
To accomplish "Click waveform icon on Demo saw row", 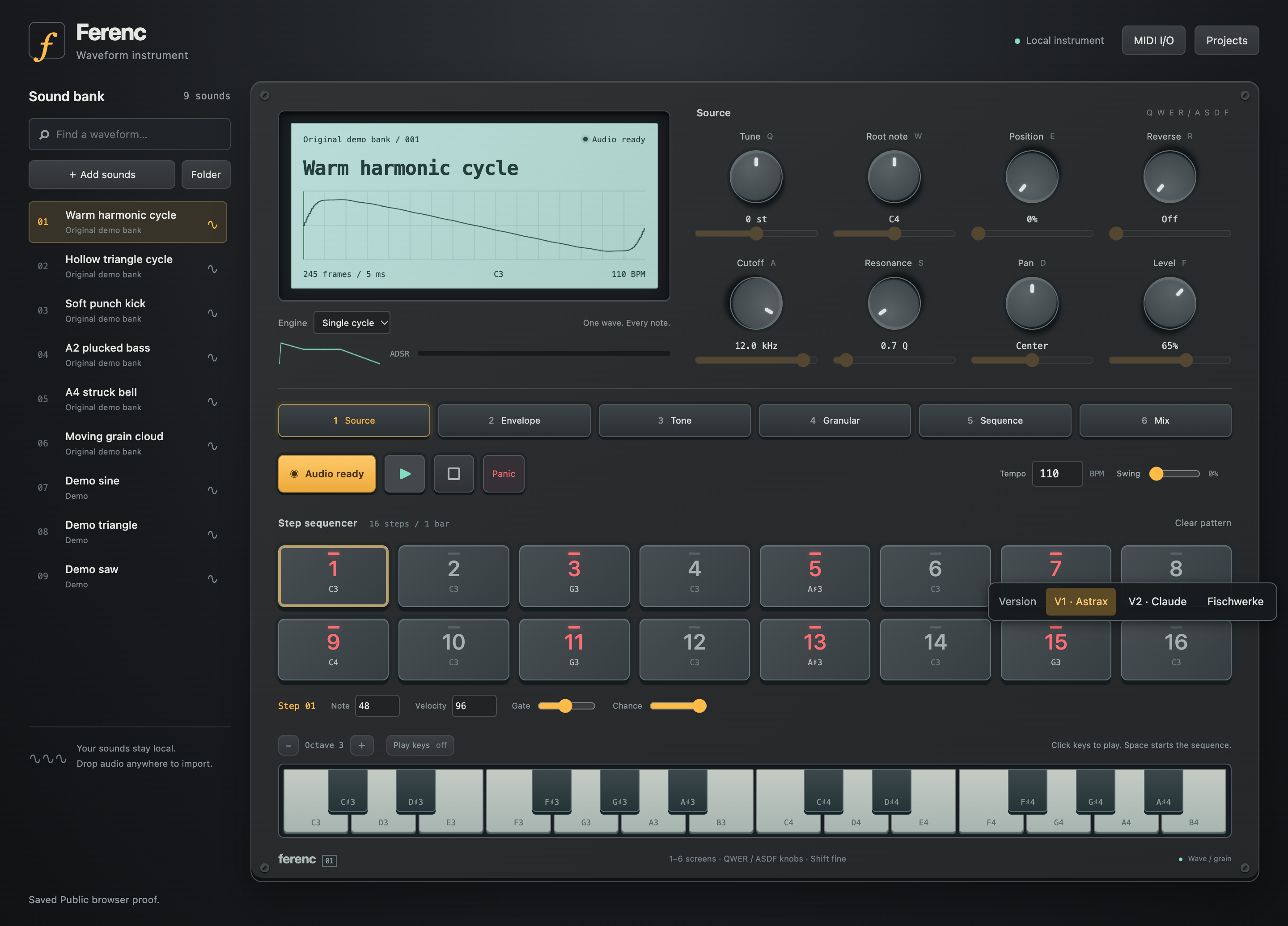I will click(212, 579).
